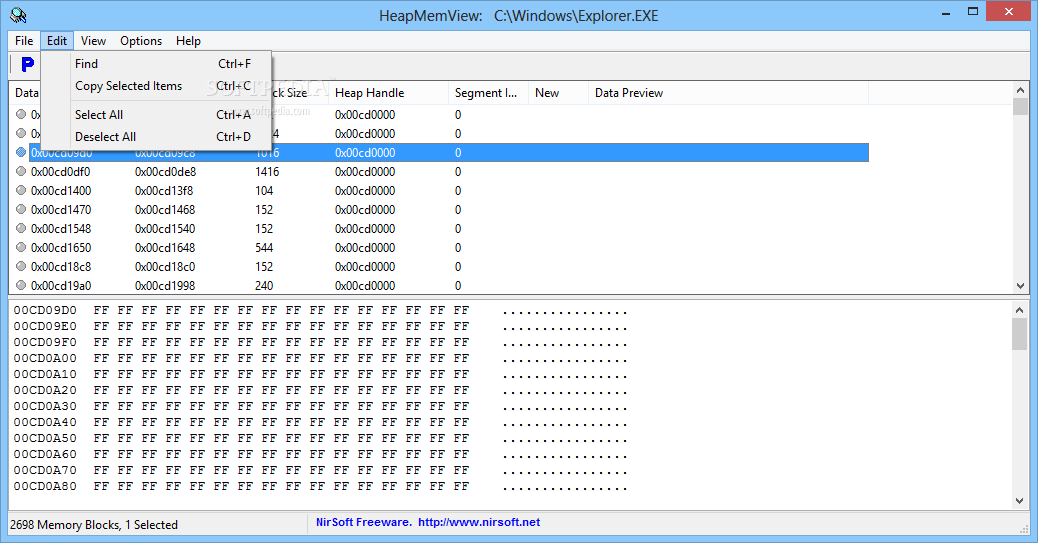
Task: Click the gray block icon for row 0x00cd1650
Action: click(x=21, y=247)
